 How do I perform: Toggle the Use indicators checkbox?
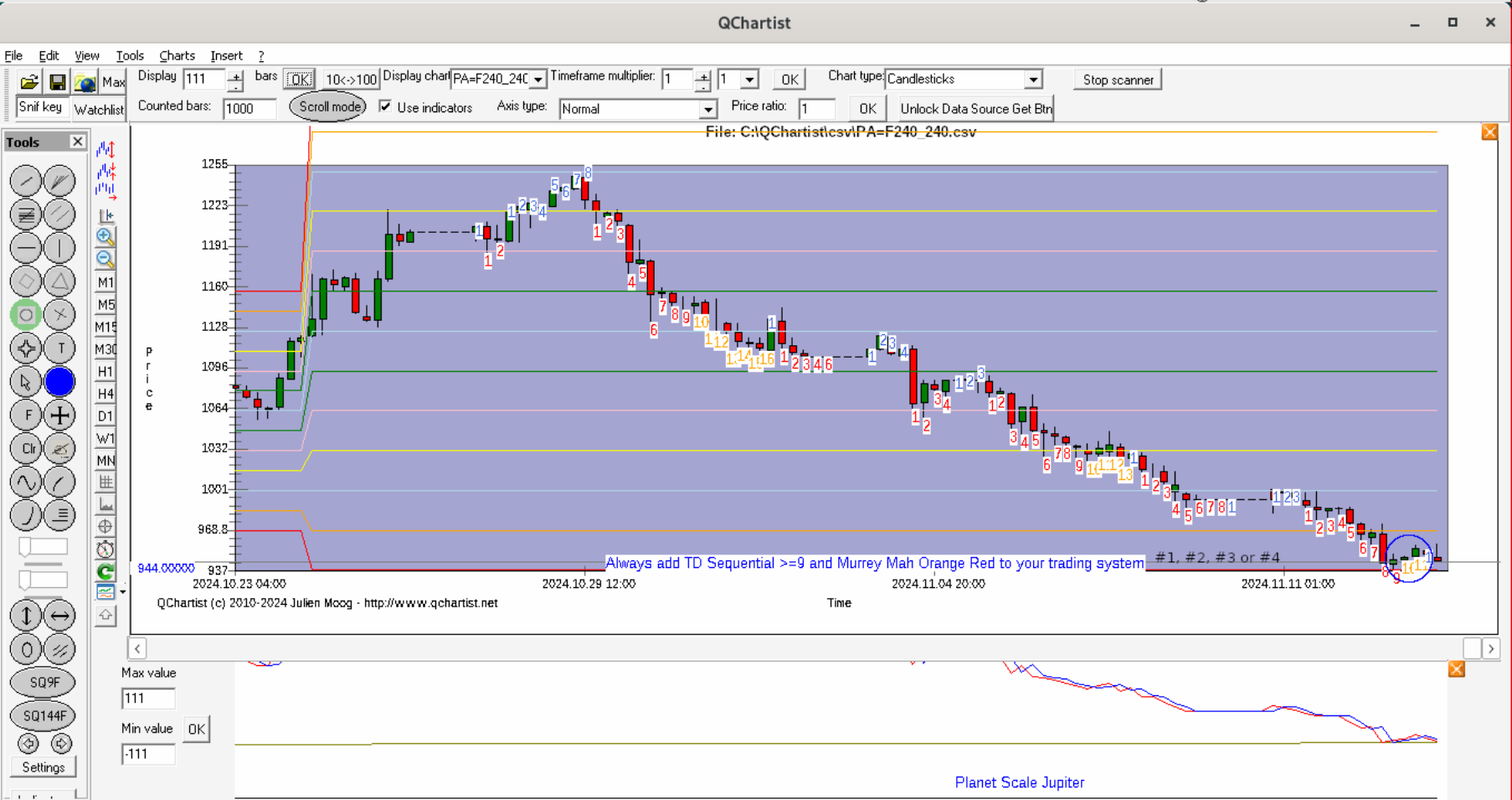tap(385, 107)
